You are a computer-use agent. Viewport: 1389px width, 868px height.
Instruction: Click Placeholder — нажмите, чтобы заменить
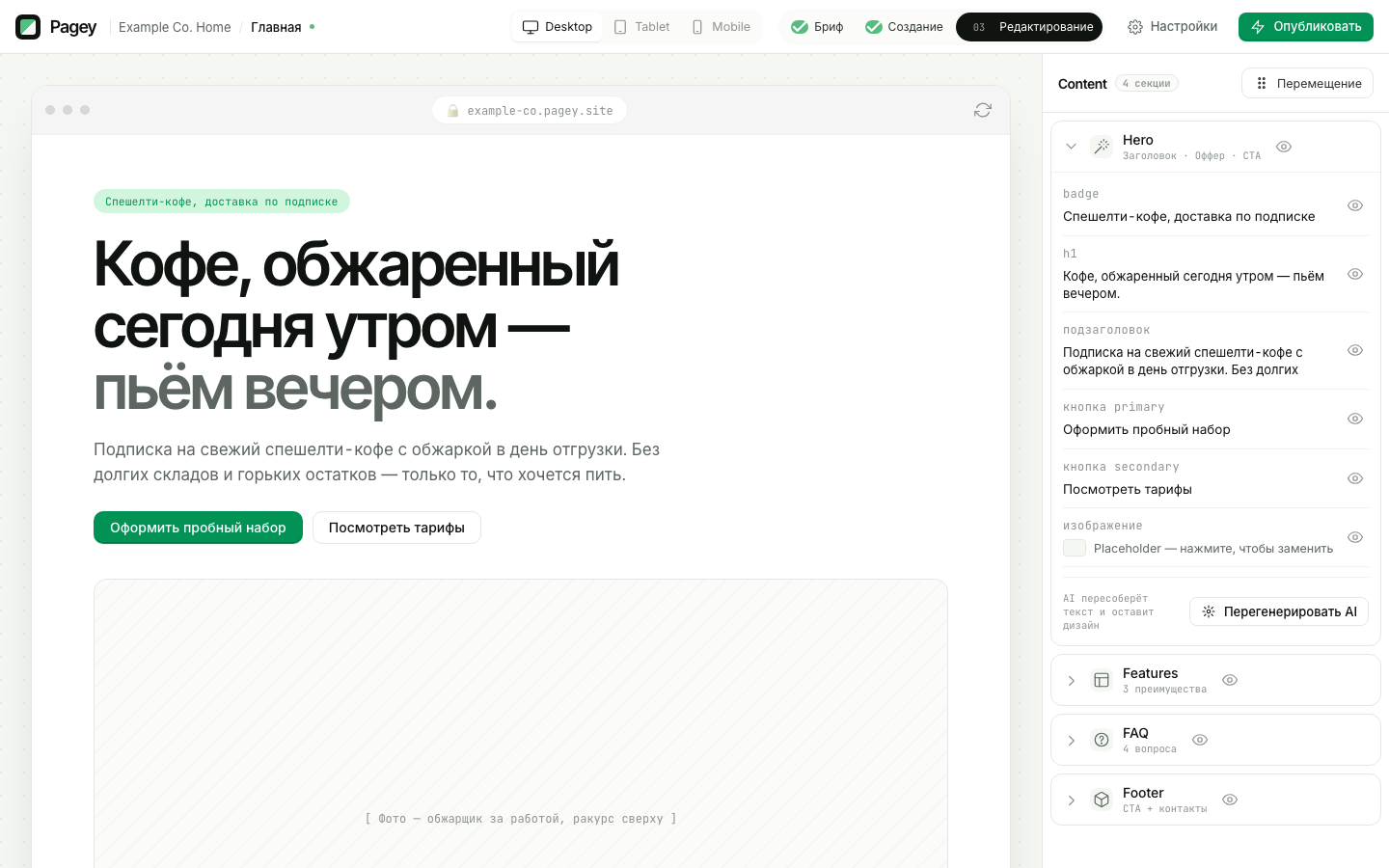[x=1213, y=548]
